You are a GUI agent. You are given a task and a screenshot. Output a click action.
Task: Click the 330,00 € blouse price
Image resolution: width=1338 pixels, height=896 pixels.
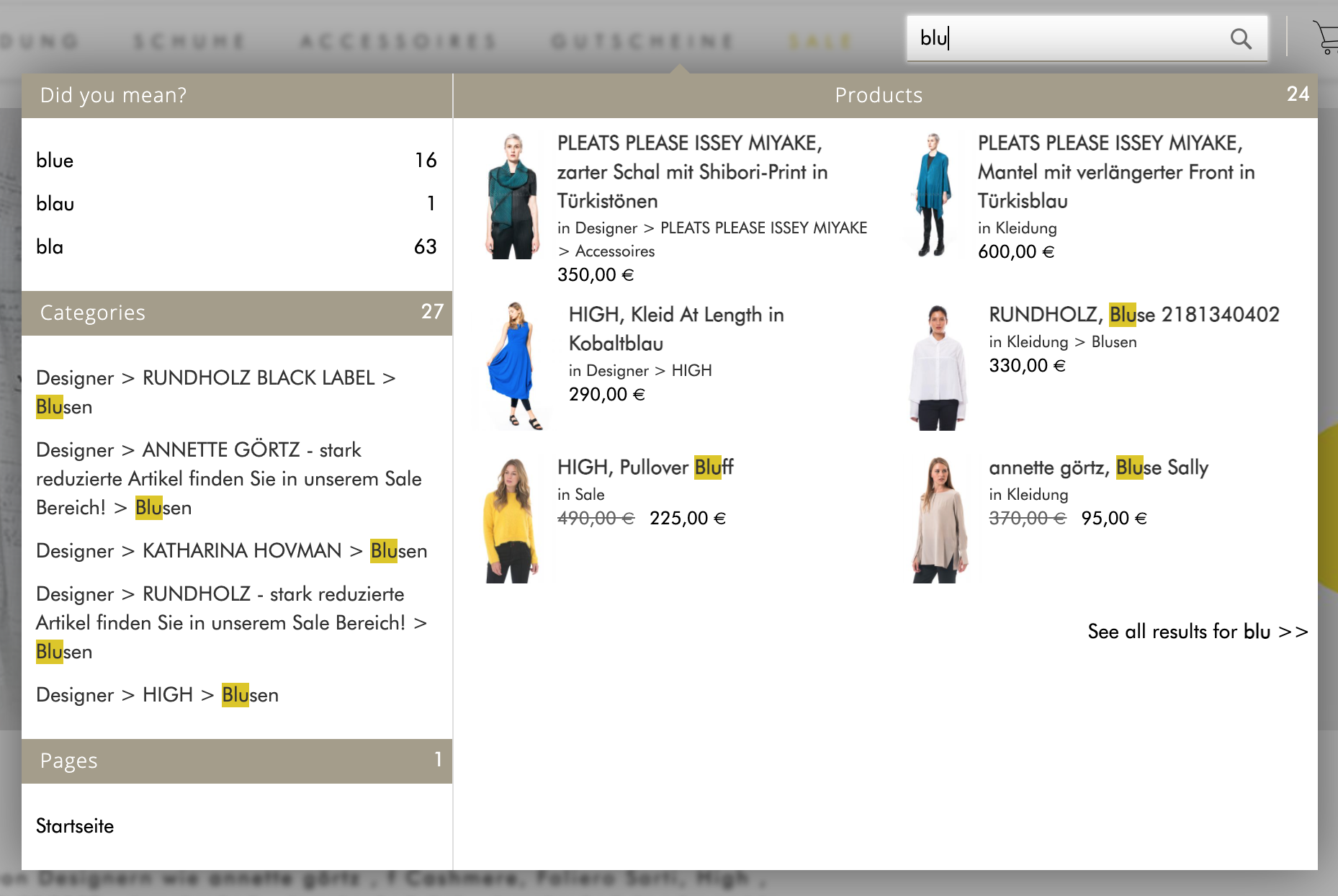coord(1028,365)
